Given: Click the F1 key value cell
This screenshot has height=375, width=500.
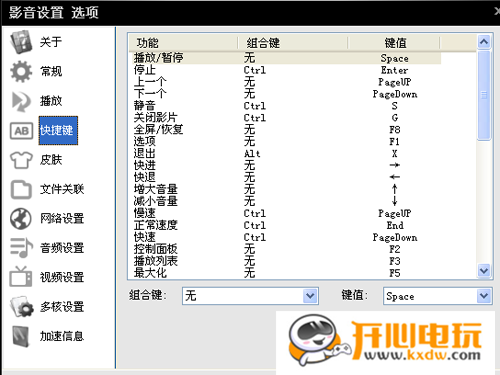Looking at the screenshot, I should (x=395, y=142).
